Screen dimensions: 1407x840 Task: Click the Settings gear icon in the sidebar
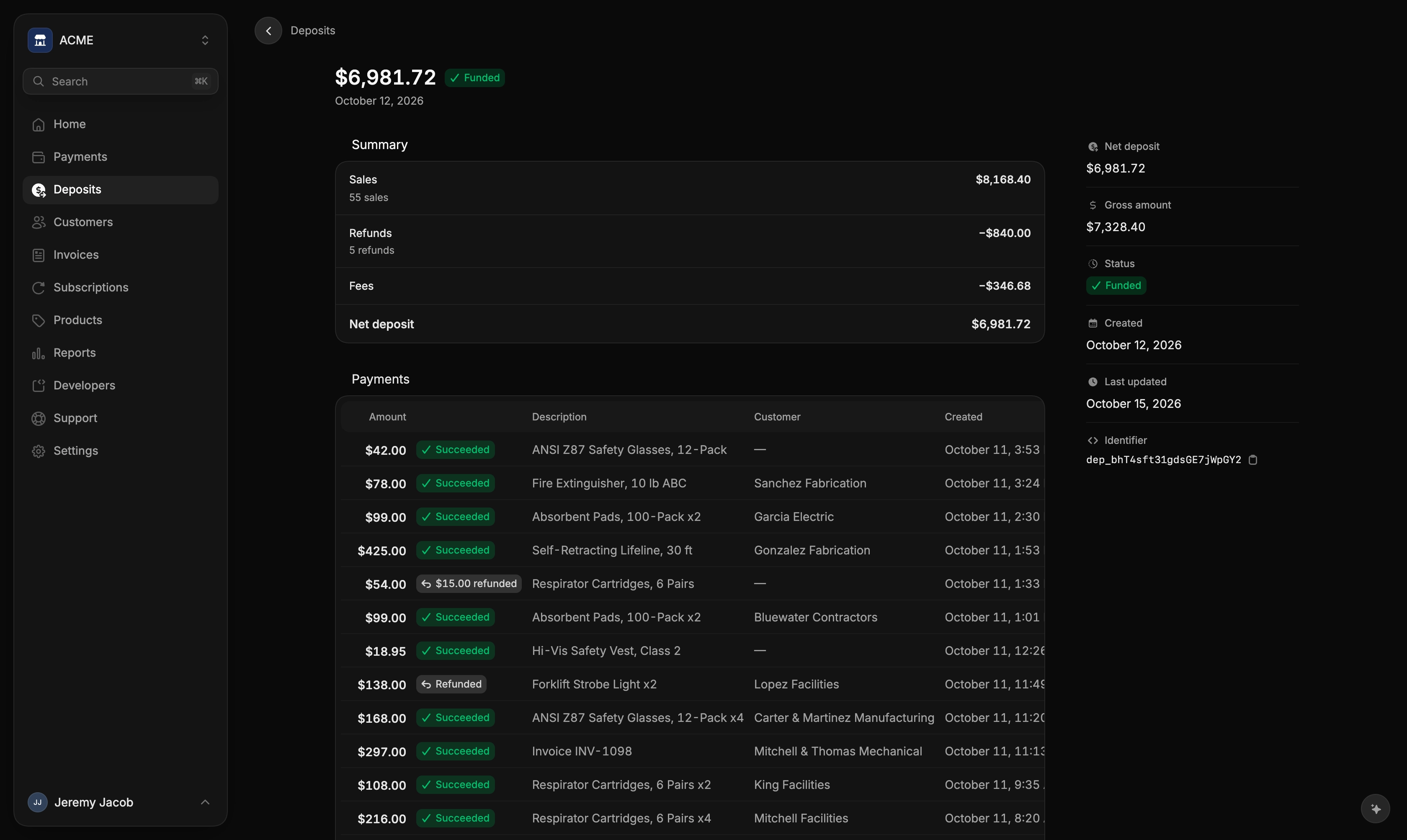[x=39, y=451]
